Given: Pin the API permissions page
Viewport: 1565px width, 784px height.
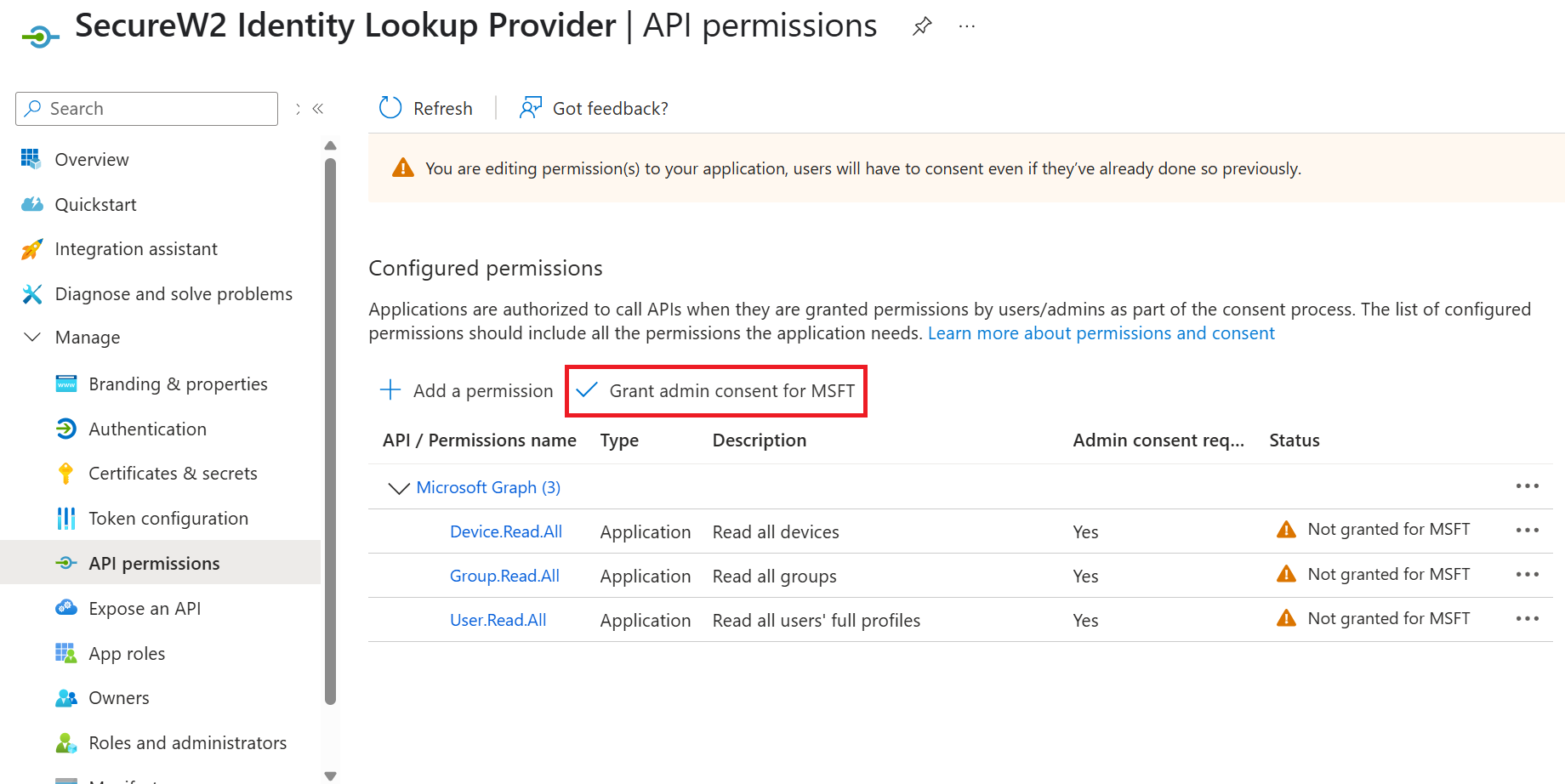Looking at the screenshot, I should pyautogui.click(x=922, y=26).
